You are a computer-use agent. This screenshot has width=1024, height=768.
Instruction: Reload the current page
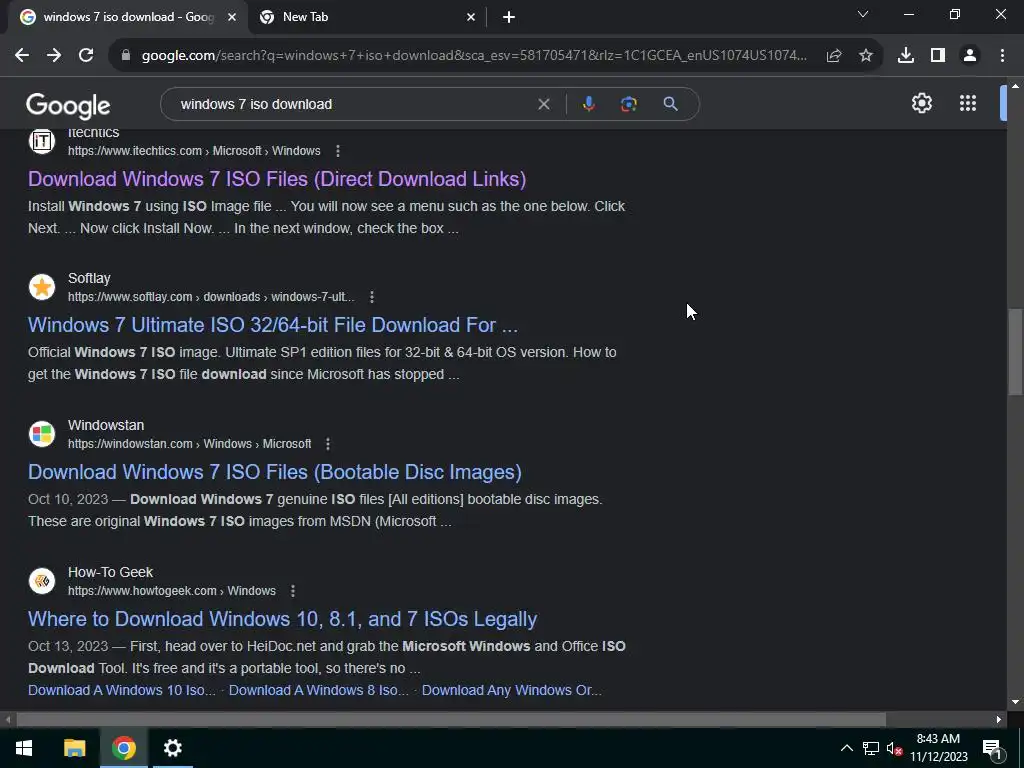86,56
